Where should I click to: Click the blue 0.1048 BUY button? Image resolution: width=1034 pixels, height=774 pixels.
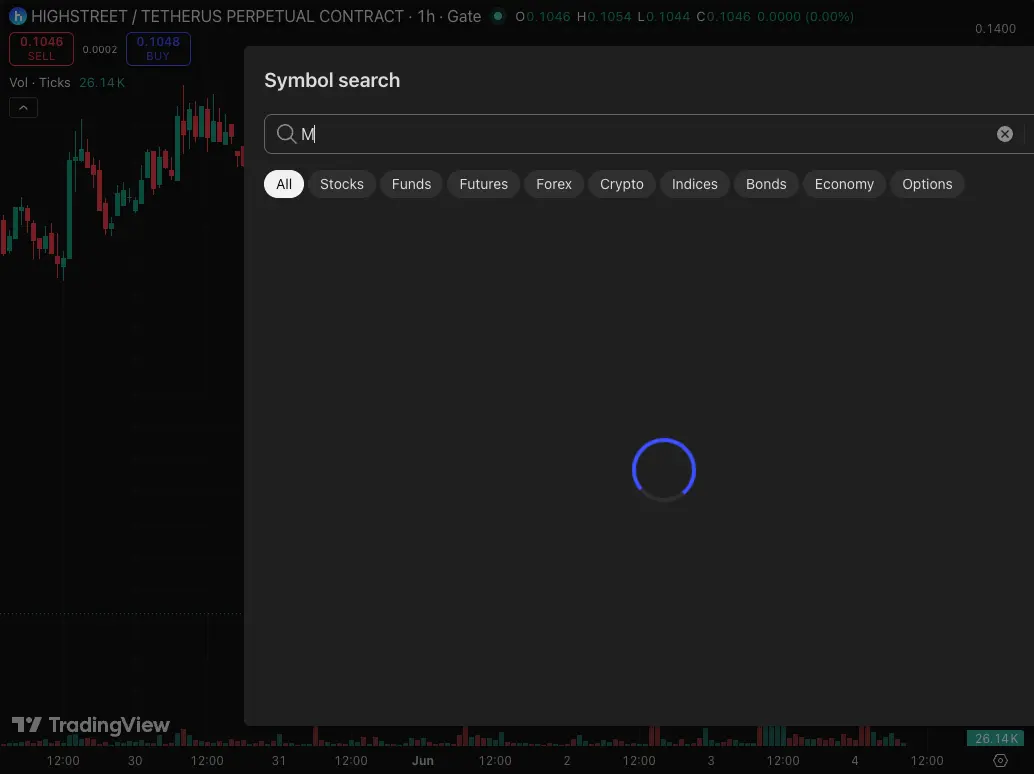(158, 49)
